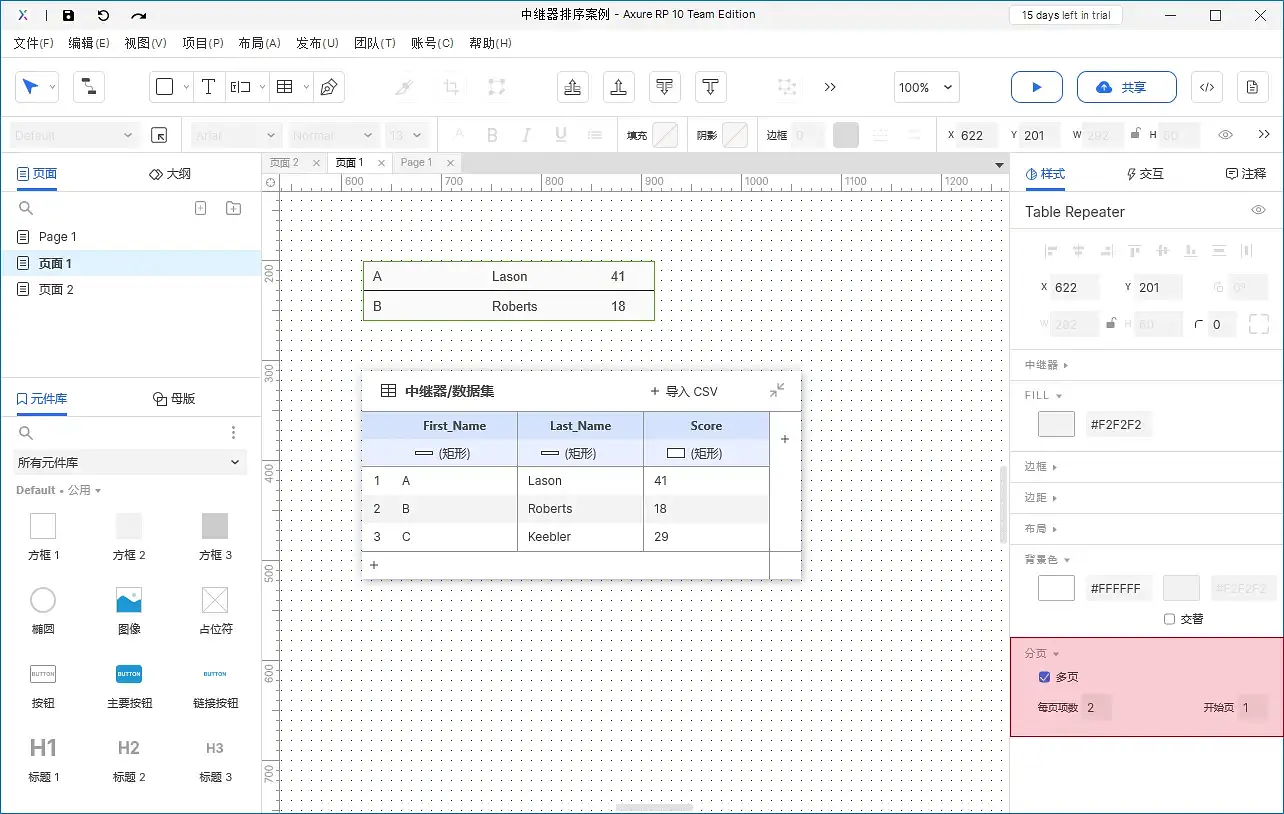Screen dimensions: 1284x814
Task: Open the 100% zoom dropdown
Action: click(x=926, y=87)
